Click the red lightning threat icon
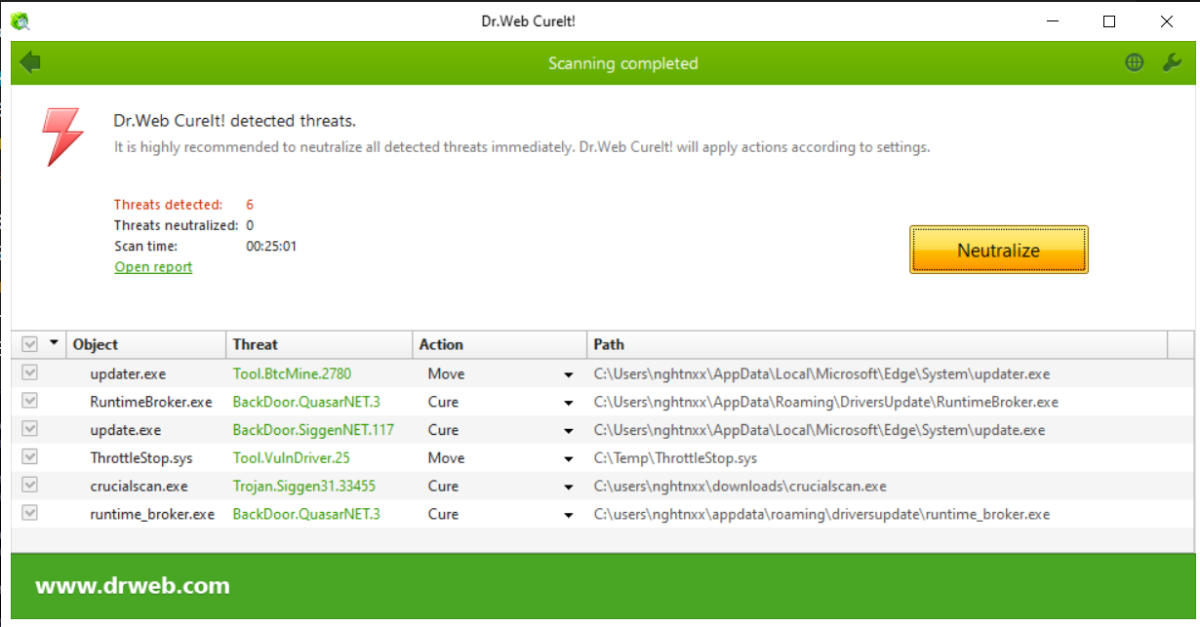This screenshot has height=627, width=1200. (61, 136)
